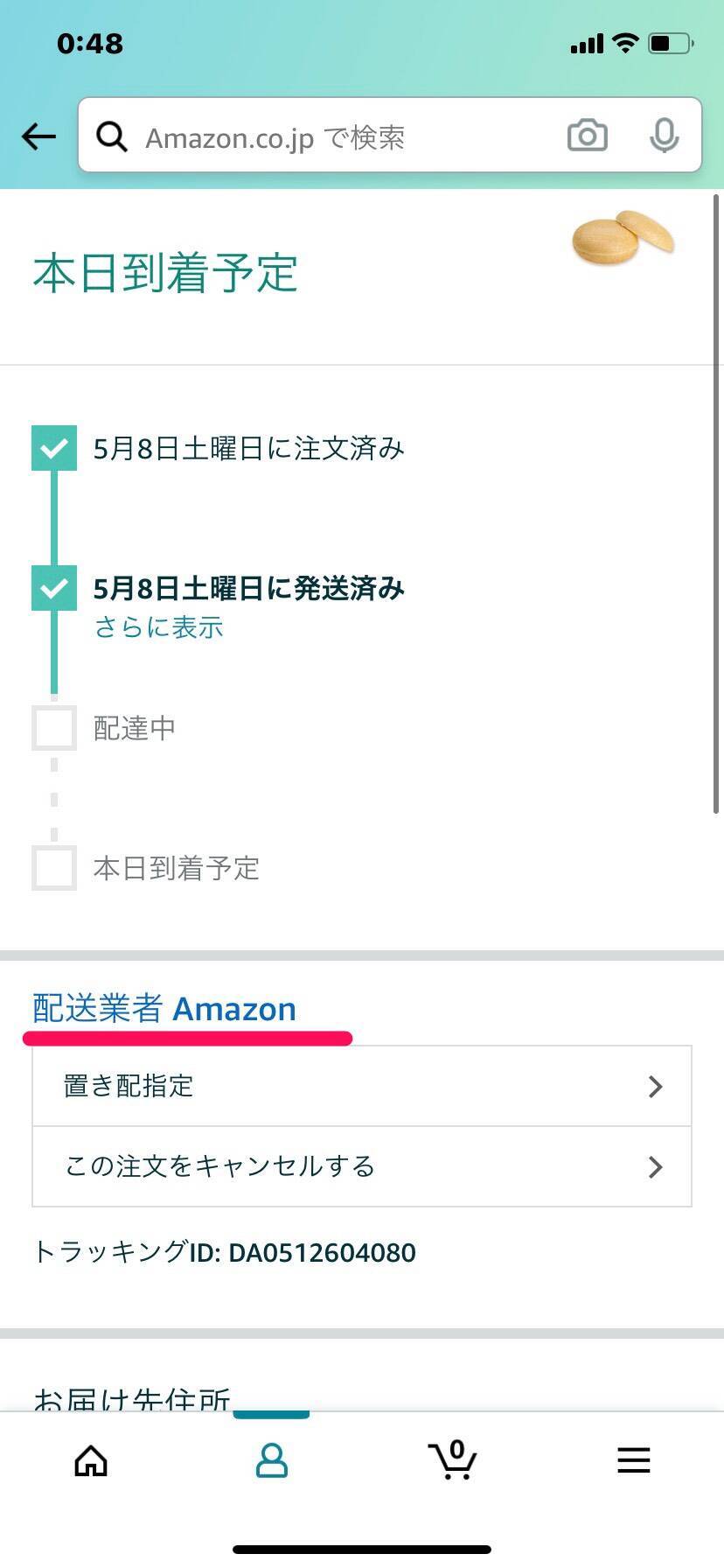Open the hamburger menu icon
Viewport: 724px width, 1568px height.
tap(633, 1460)
